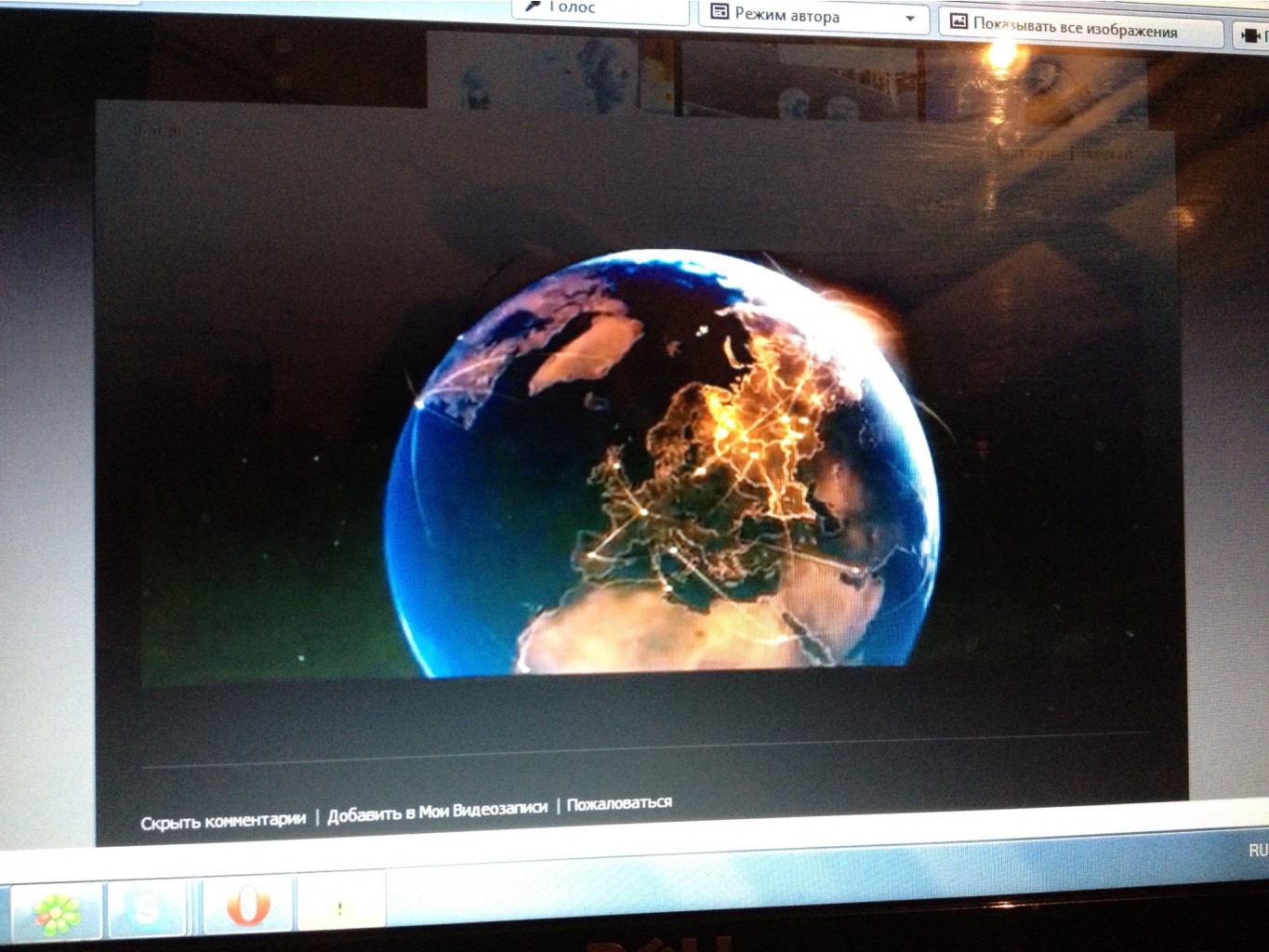Click Показывать все изображения button
Viewport: 1269px width, 952px height.
[x=1079, y=28]
